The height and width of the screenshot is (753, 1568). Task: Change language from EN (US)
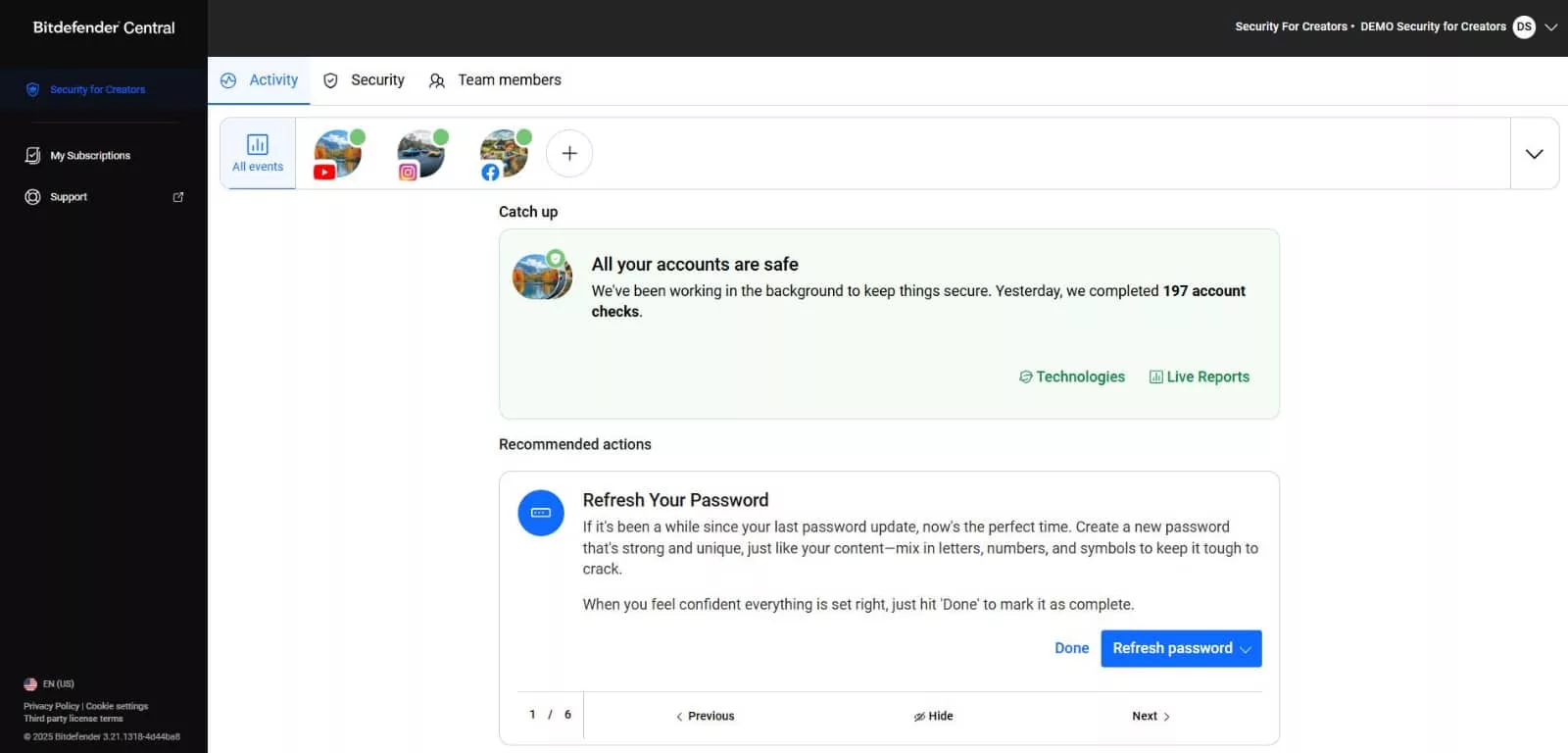(x=49, y=683)
